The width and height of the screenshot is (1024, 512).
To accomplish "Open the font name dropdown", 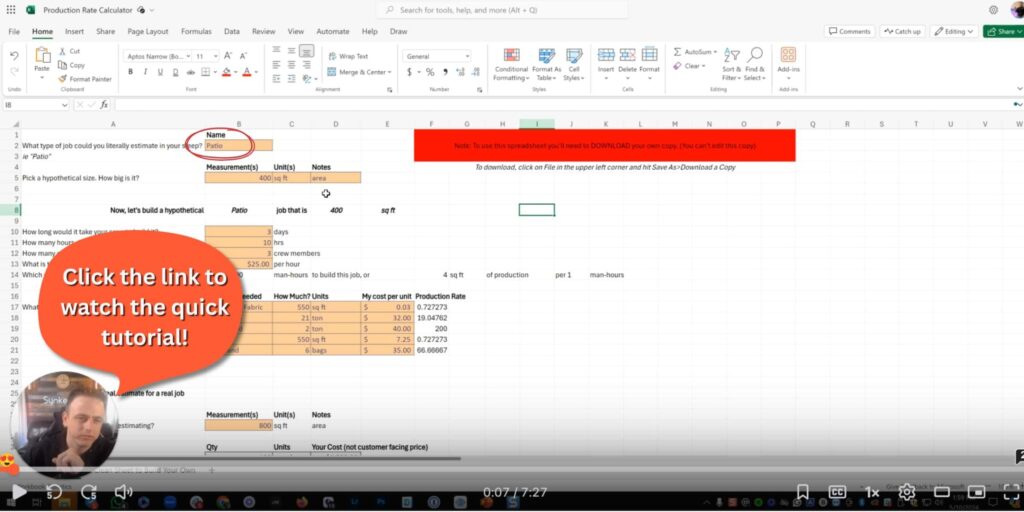I will tap(157, 56).
